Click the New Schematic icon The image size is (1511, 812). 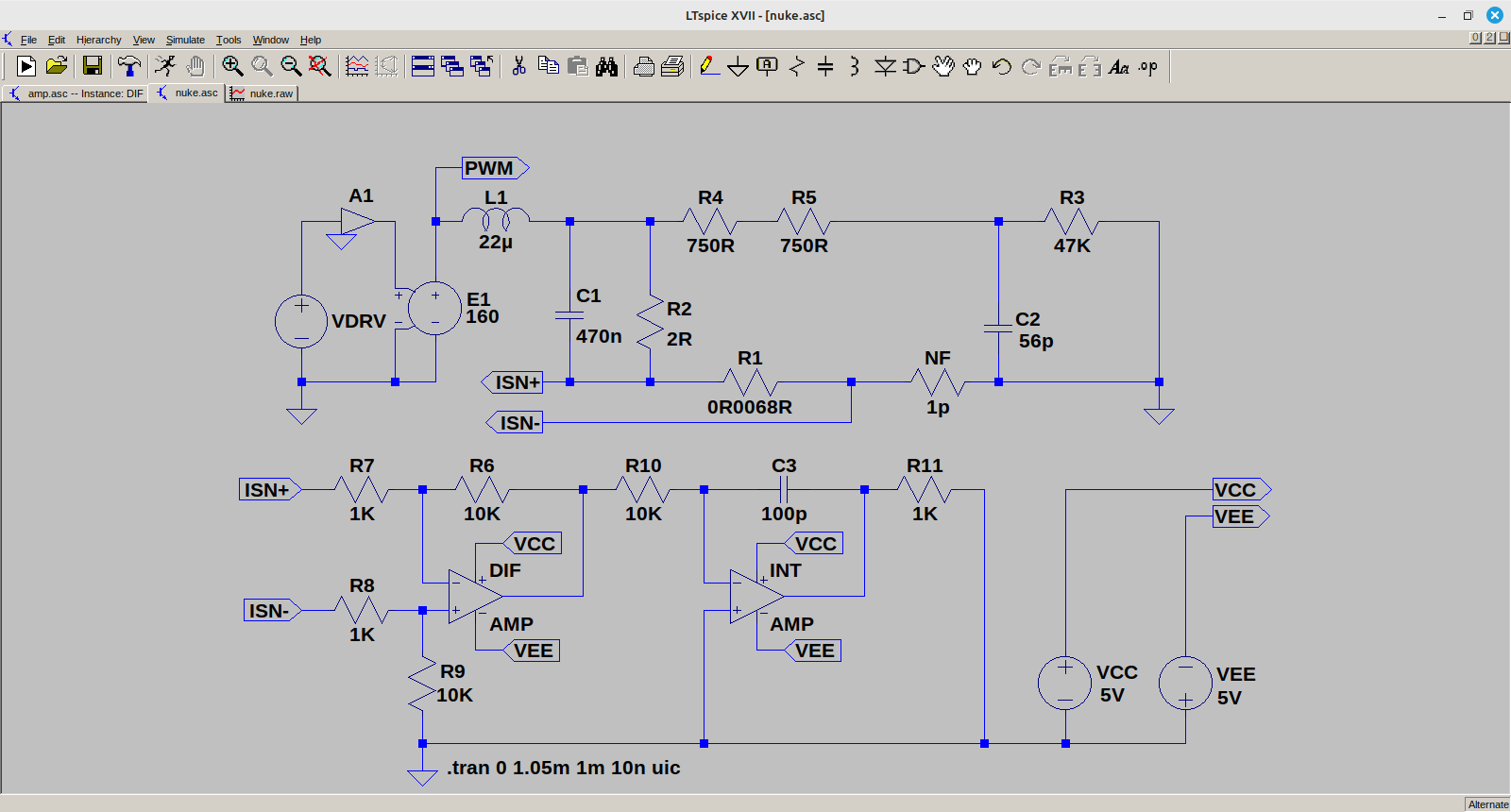[26, 66]
